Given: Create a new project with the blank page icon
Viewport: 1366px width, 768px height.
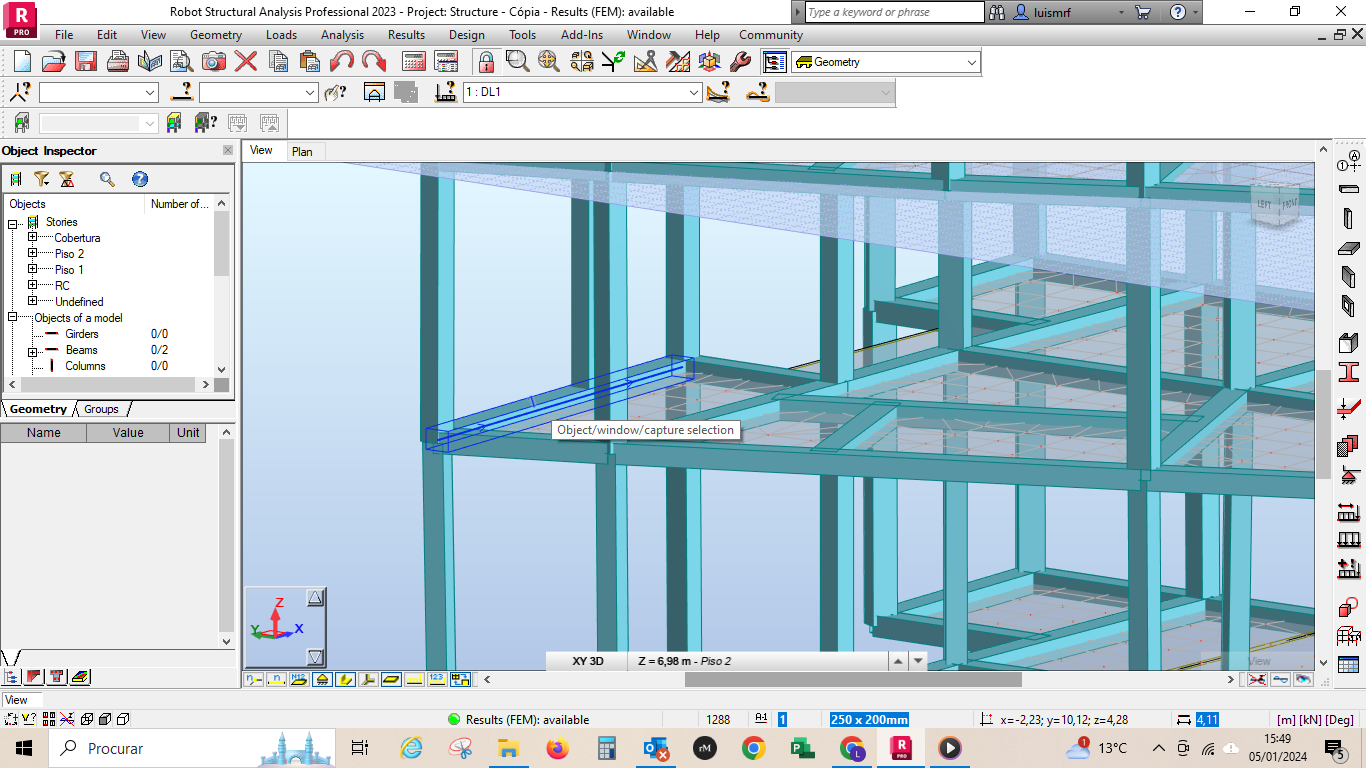Looking at the screenshot, I should pyautogui.click(x=23, y=61).
